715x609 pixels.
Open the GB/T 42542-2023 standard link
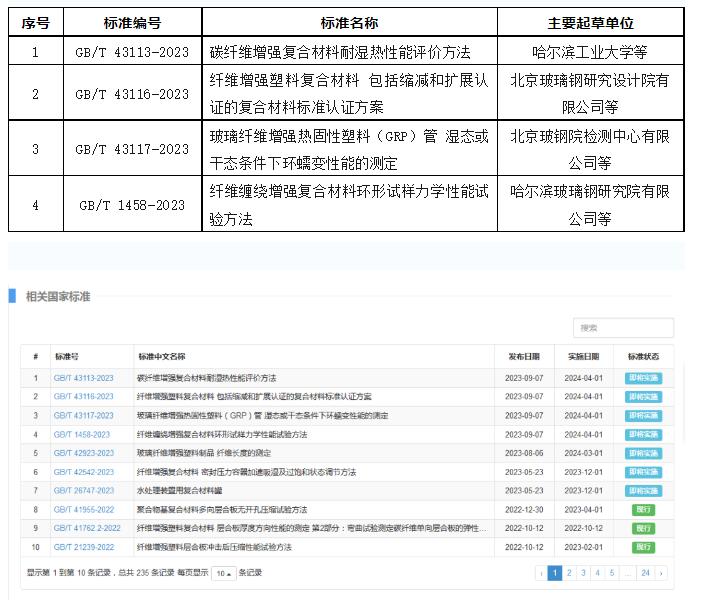pyautogui.click(x=84, y=472)
